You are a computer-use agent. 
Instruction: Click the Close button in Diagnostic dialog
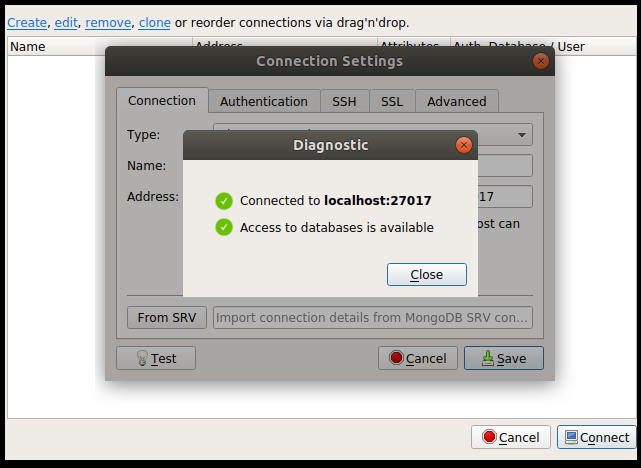click(x=427, y=274)
